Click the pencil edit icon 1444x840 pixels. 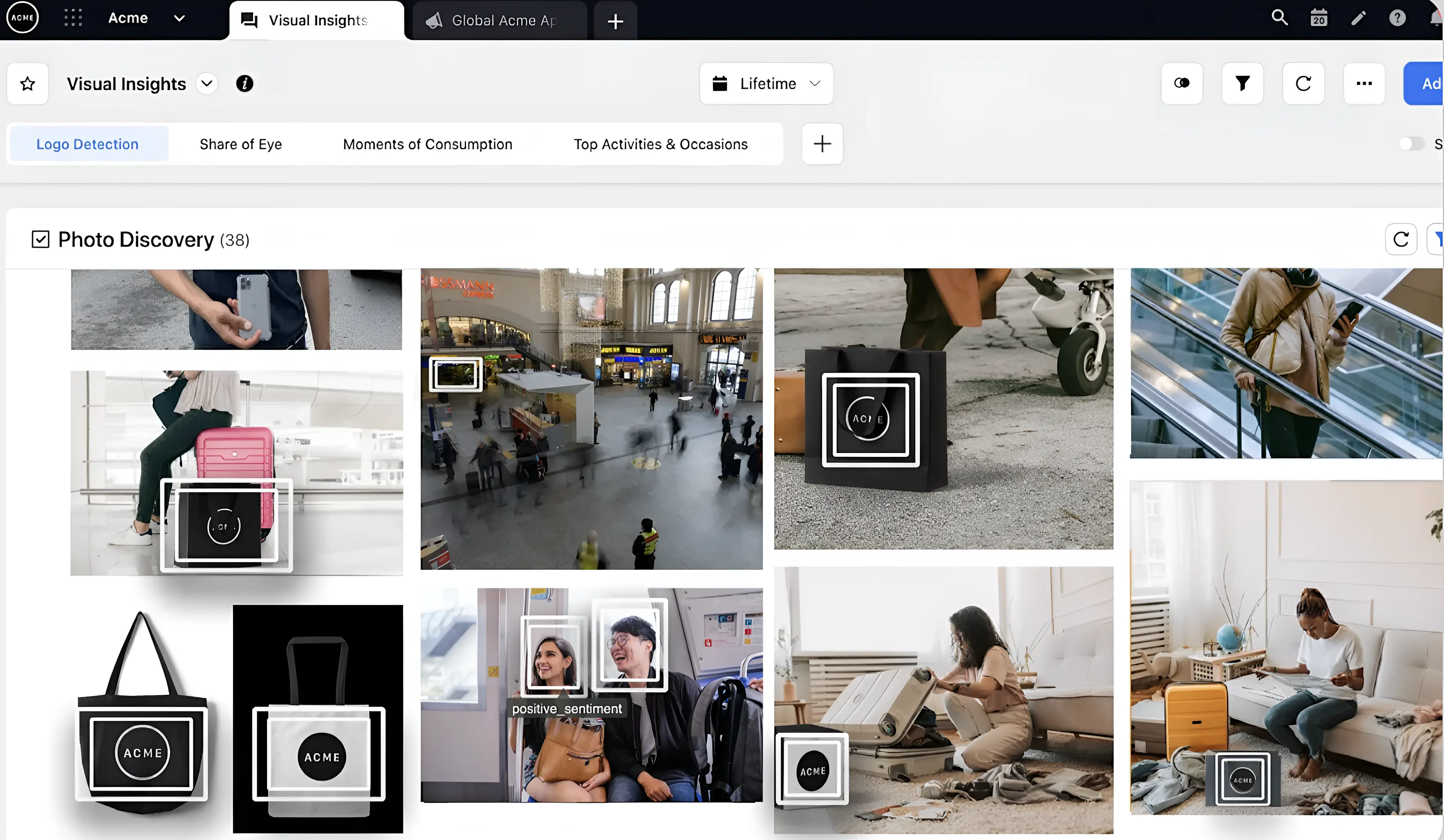click(1358, 18)
